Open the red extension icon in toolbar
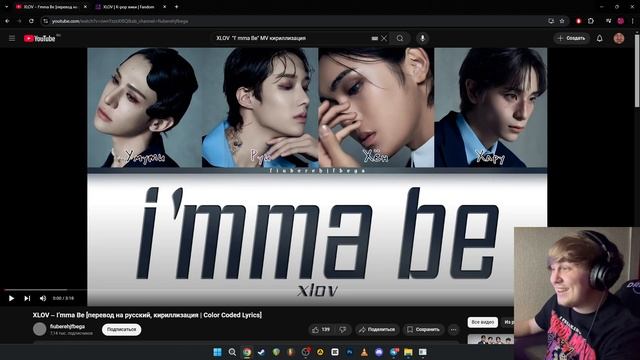Image resolution: width=640 pixels, height=360 pixels. click(578, 21)
